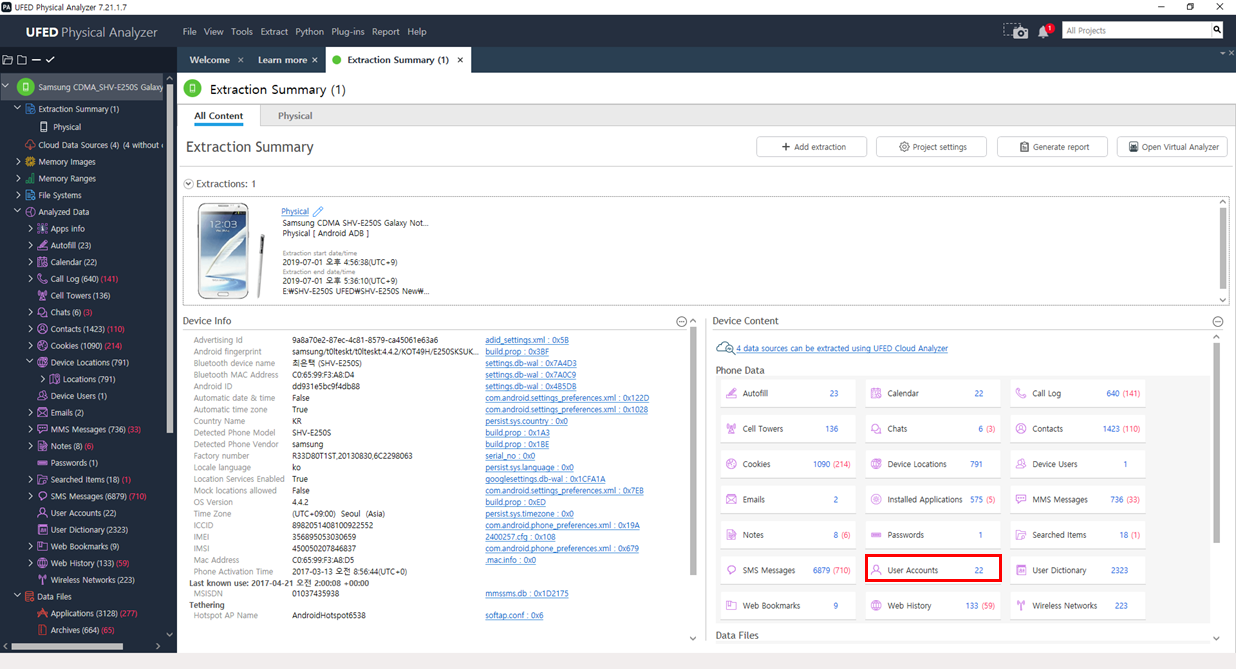The height and width of the screenshot is (669, 1236).
Task: Collapse the Device Info panel
Action: click(x=681, y=321)
